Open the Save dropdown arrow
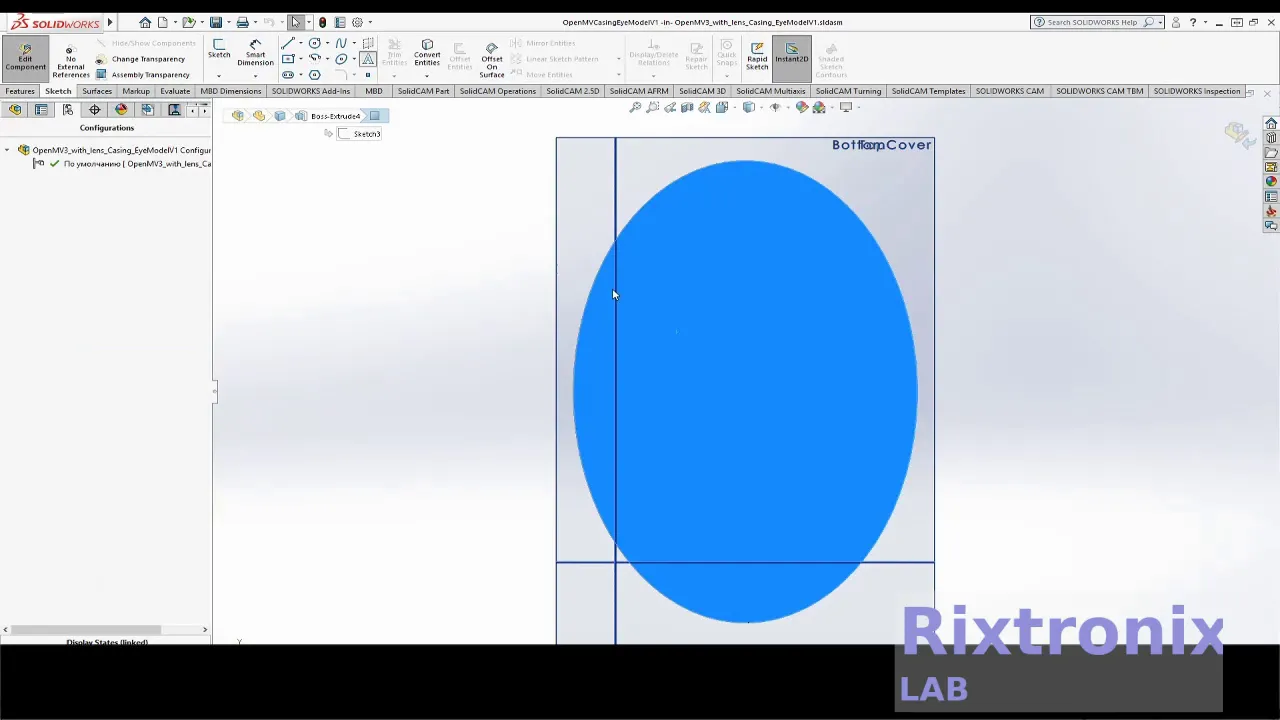The image size is (1280, 720). (227, 22)
